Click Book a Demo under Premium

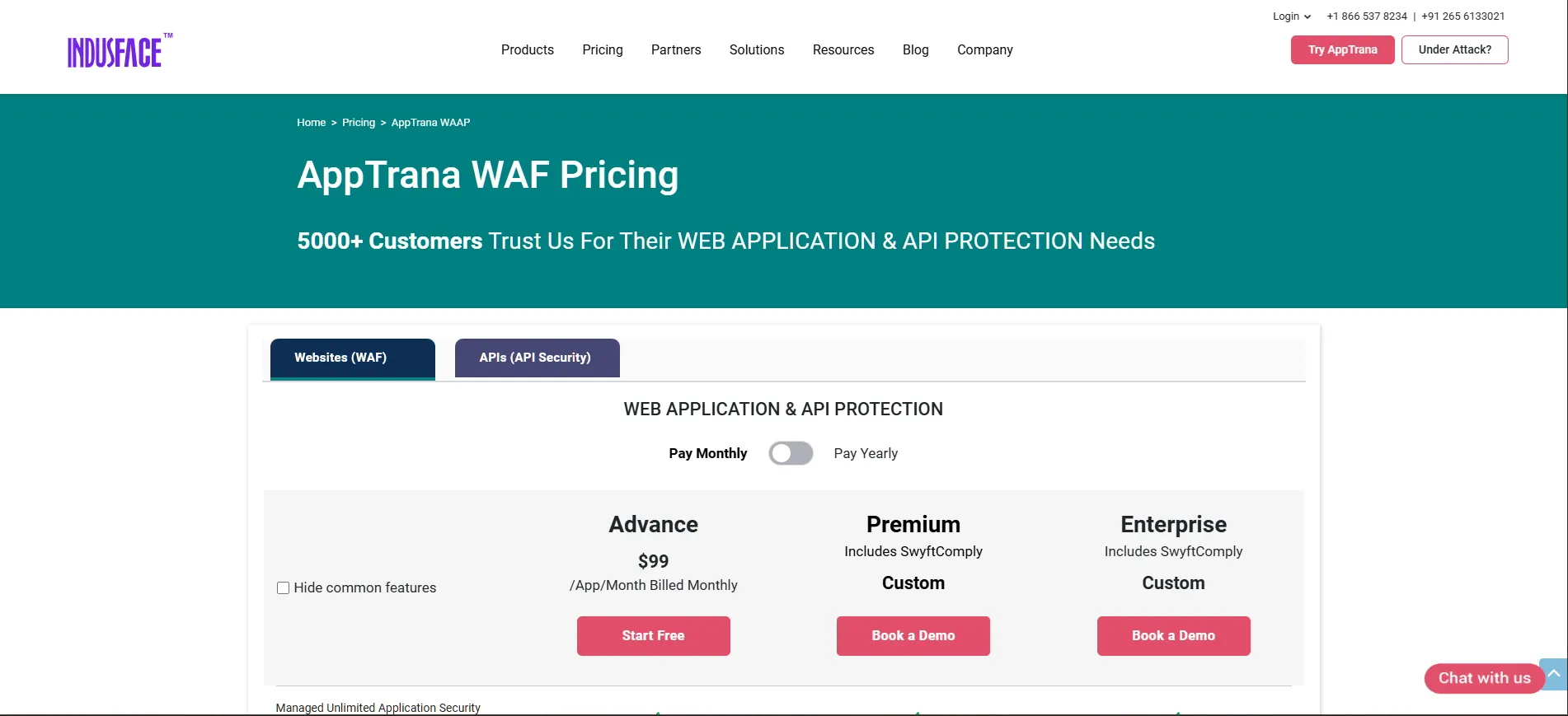tap(913, 636)
